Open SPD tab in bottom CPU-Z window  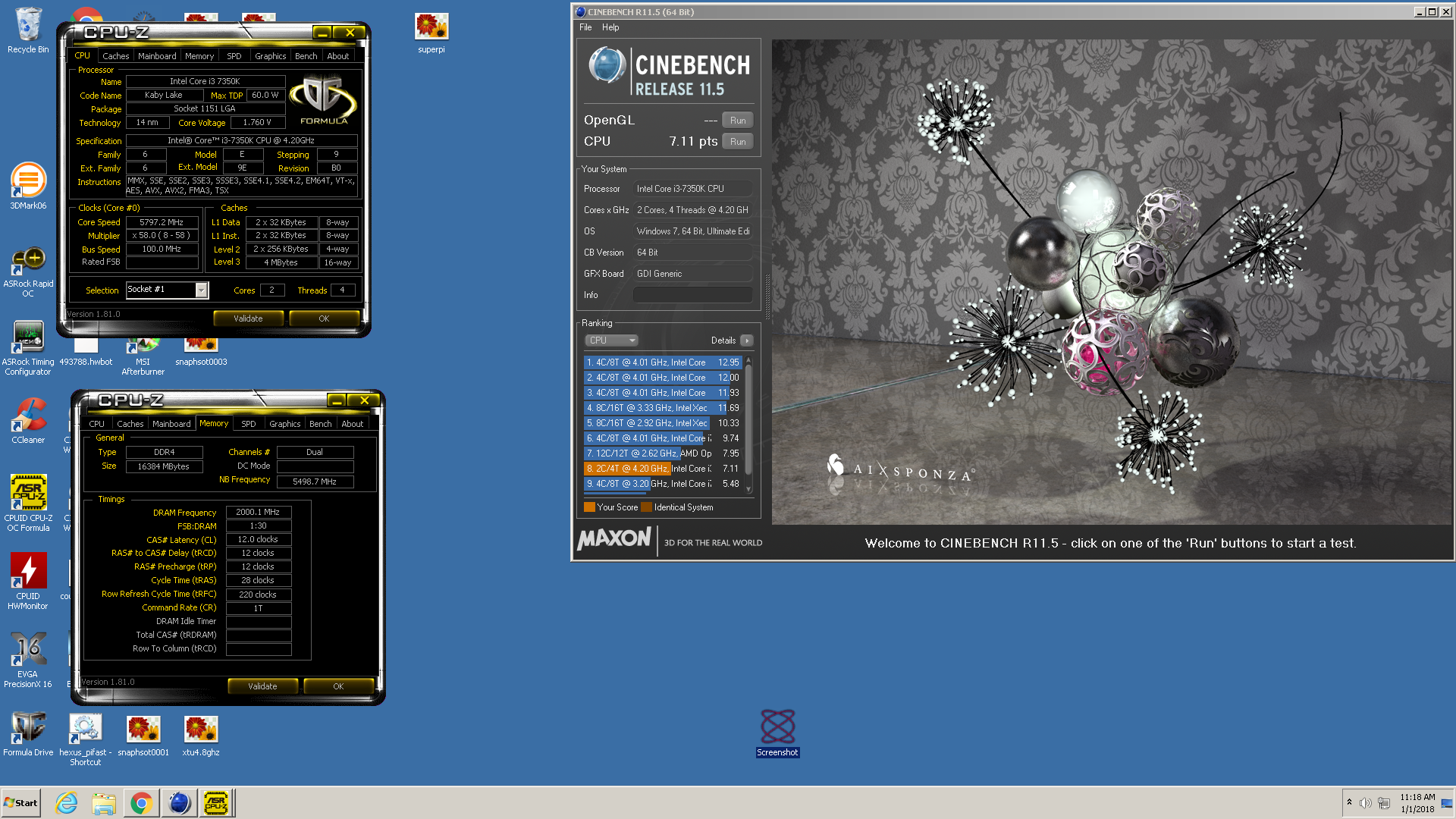click(249, 424)
